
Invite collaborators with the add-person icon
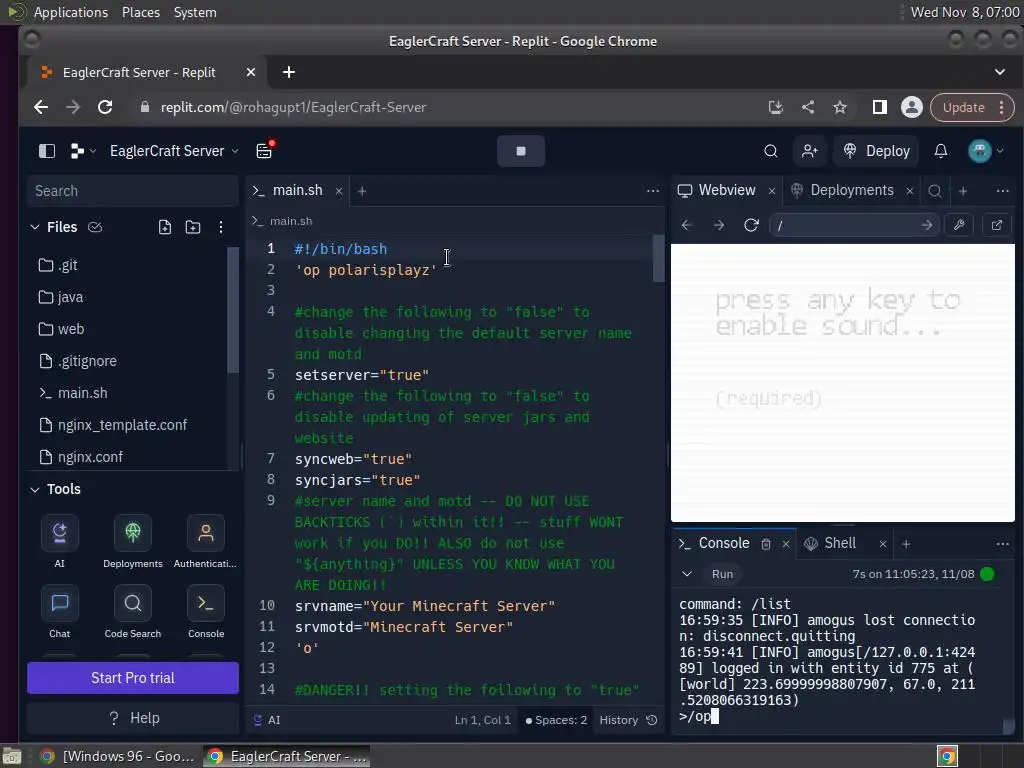(x=810, y=151)
